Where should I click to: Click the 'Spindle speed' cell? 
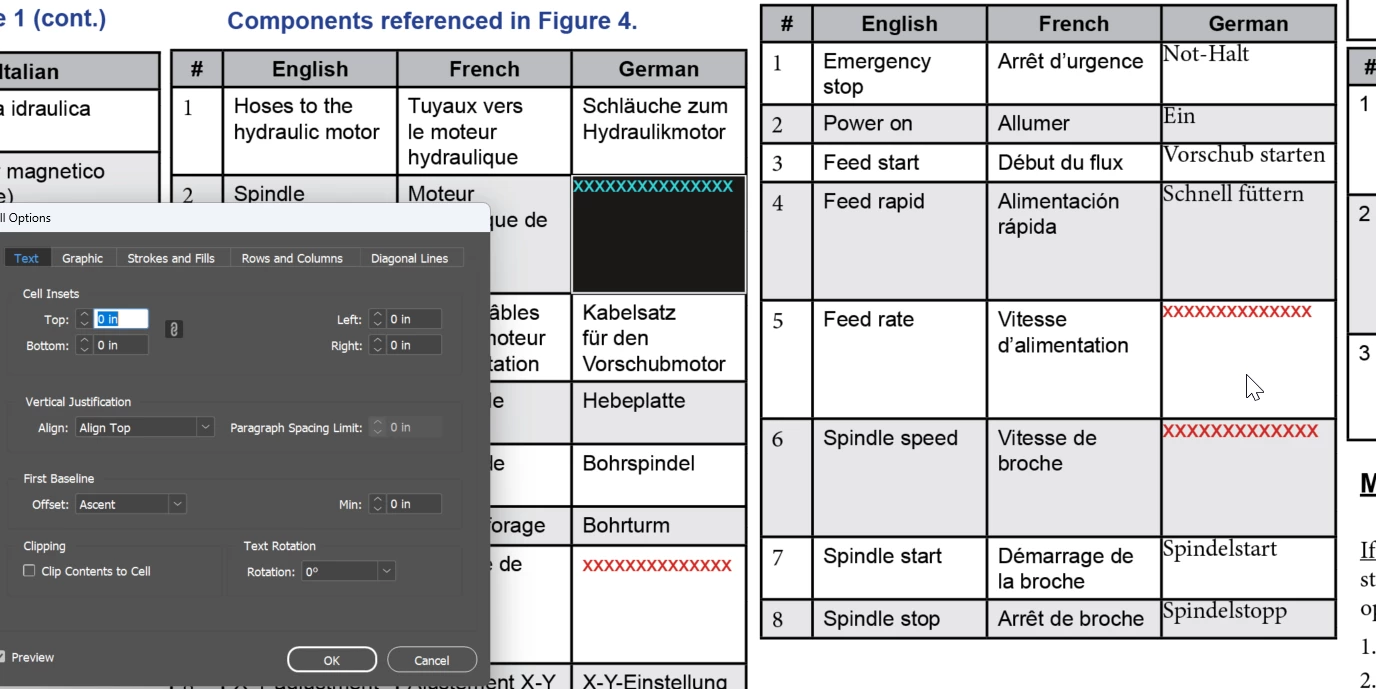point(899,477)
